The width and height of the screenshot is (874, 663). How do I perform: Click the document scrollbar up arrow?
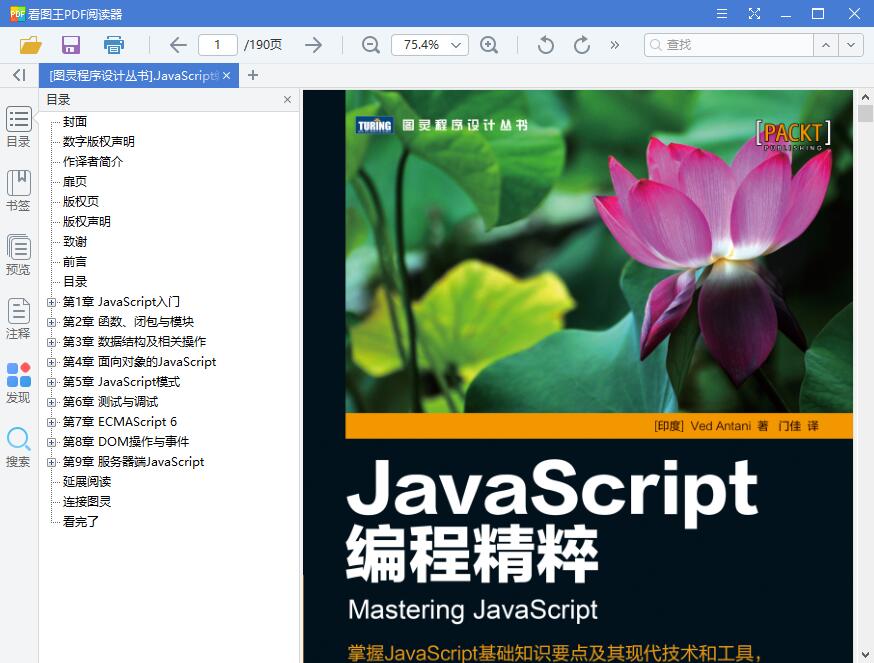tap(865, 97)
